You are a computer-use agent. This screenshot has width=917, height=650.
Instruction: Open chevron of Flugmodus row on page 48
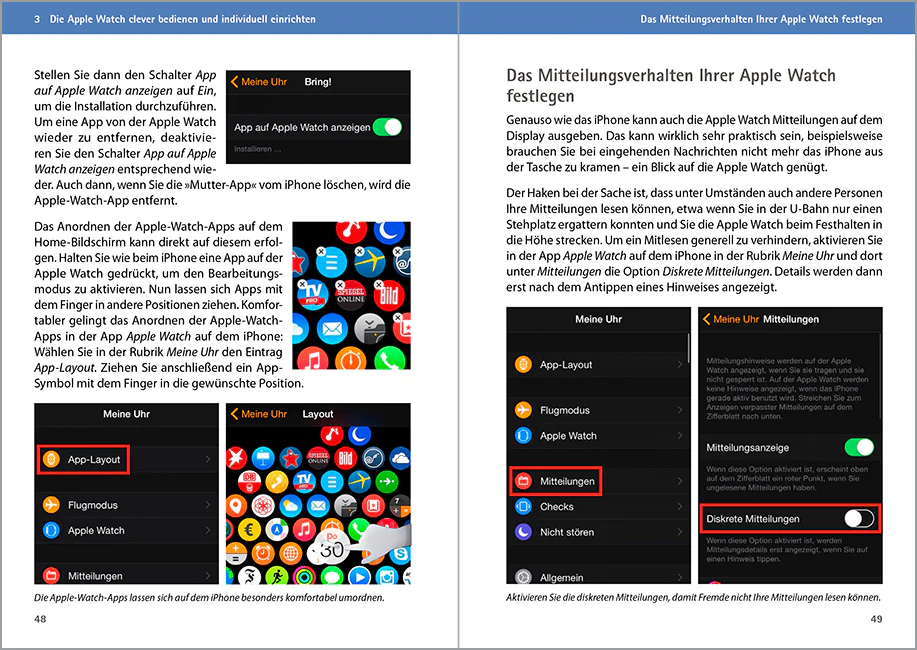(208, 505)
